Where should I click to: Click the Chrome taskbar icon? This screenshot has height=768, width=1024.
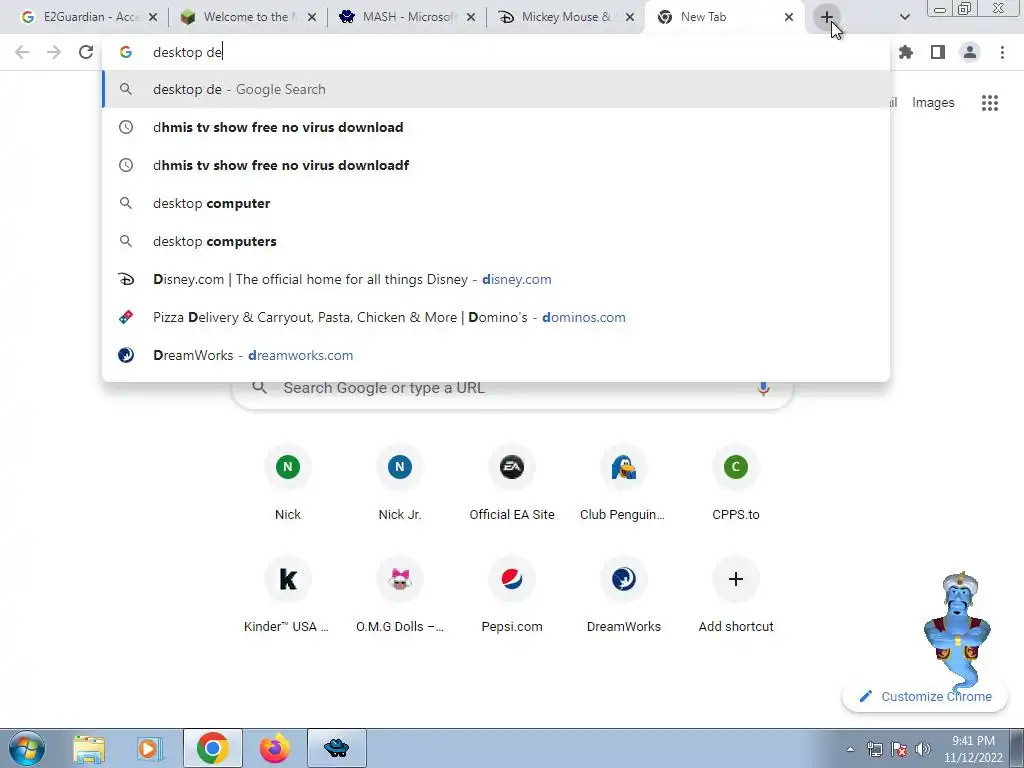point(212,748)
